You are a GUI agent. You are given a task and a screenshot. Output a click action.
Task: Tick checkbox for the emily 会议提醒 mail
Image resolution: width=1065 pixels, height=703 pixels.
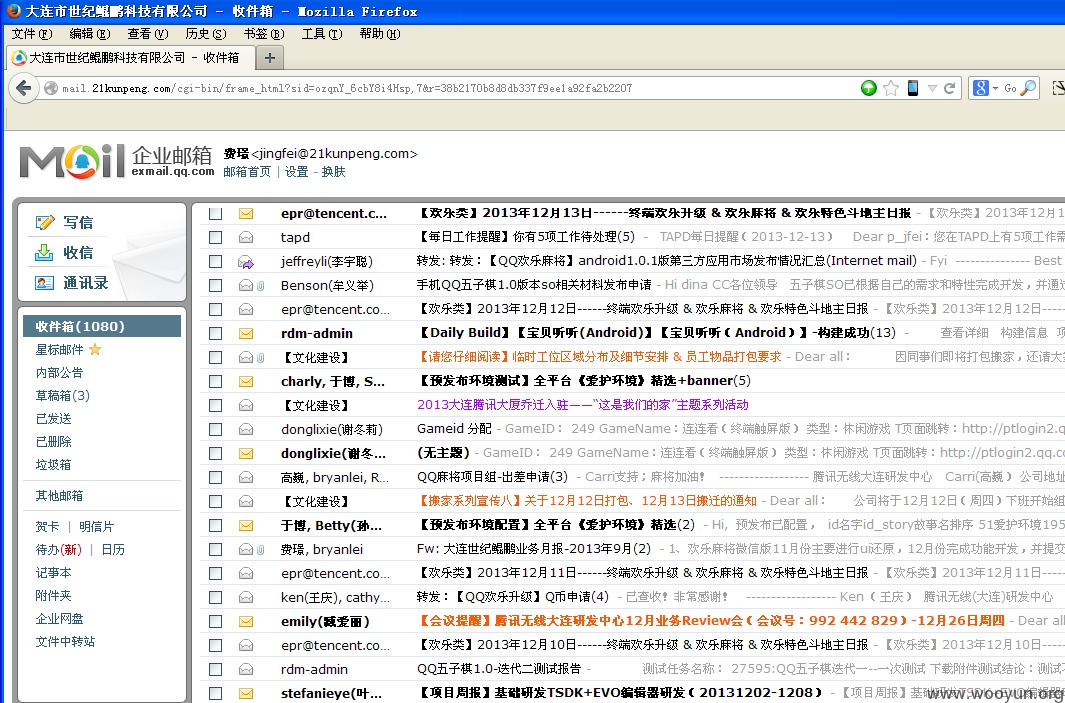point(215,621)
